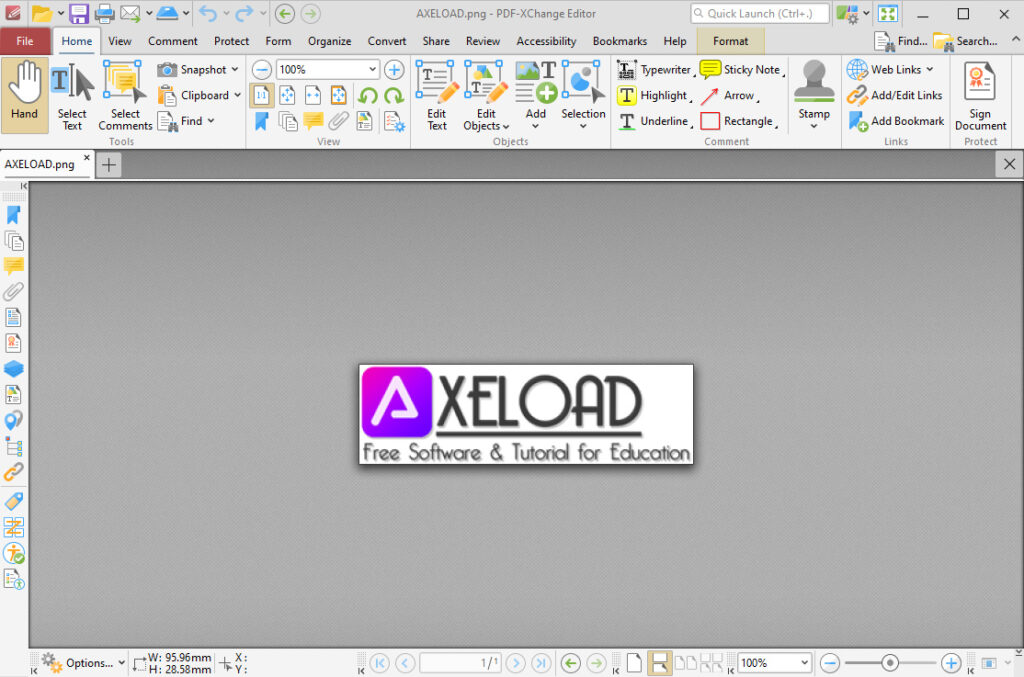Go to the last page
This screenshot has width=1024, height=677.
(541, 663)
